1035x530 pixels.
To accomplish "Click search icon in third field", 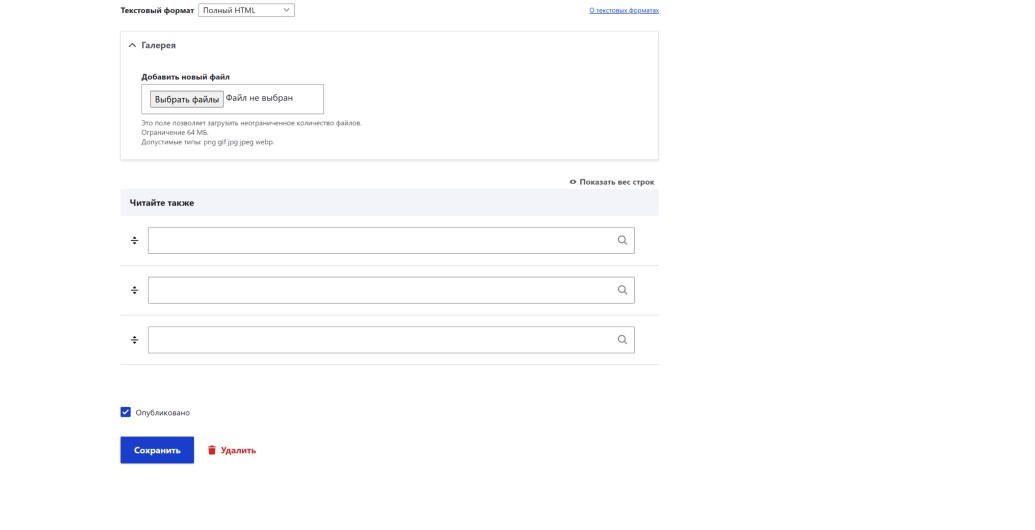I will click(x=622, y=339).
